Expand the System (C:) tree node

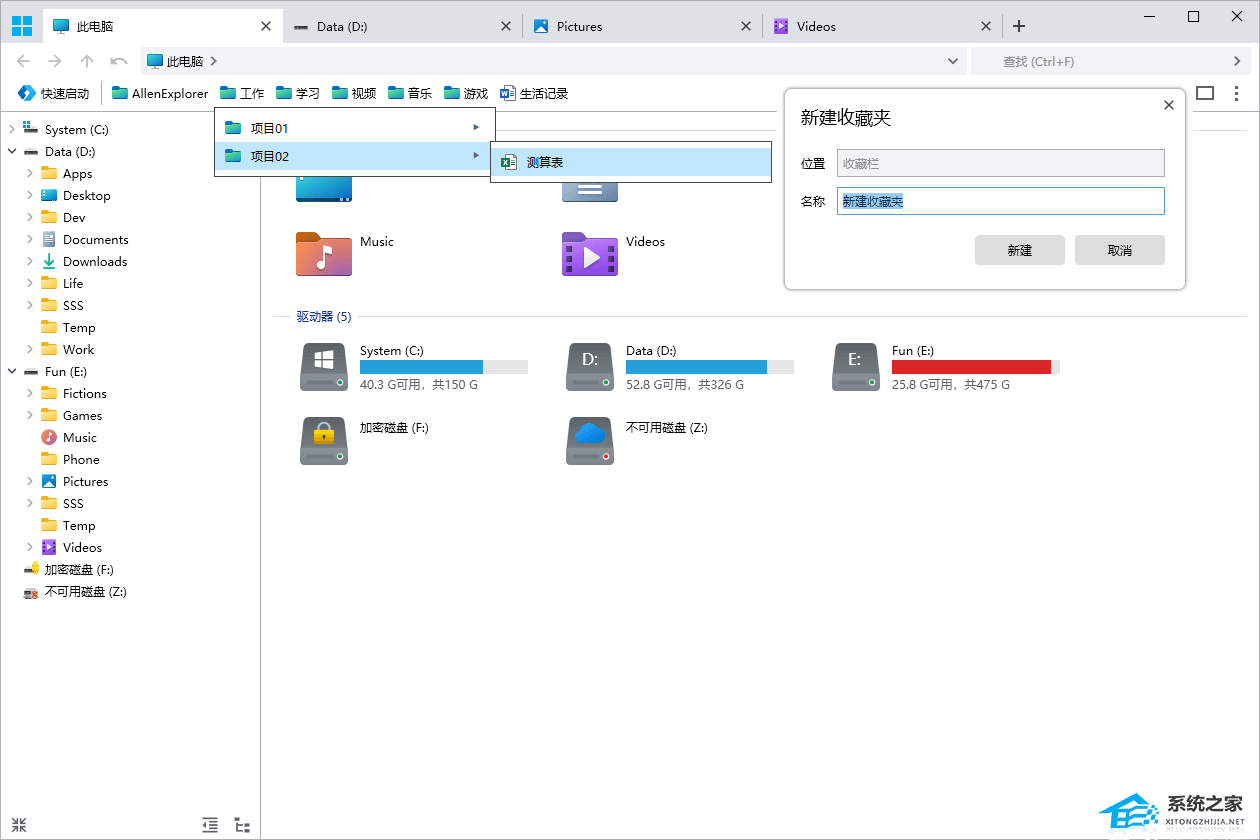12,129
